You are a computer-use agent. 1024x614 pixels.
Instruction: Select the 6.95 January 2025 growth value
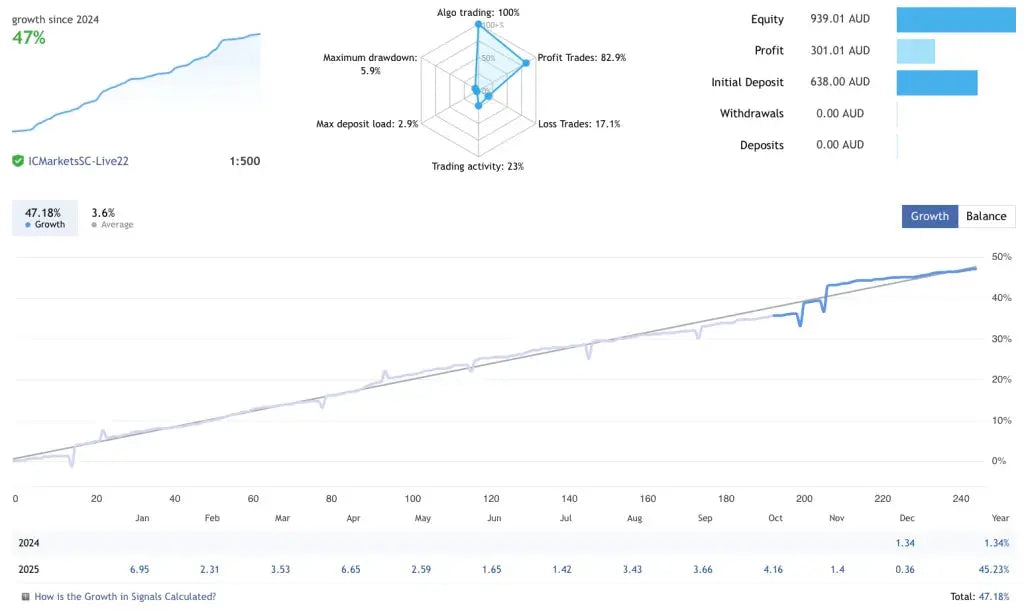[x=140, y=569]
